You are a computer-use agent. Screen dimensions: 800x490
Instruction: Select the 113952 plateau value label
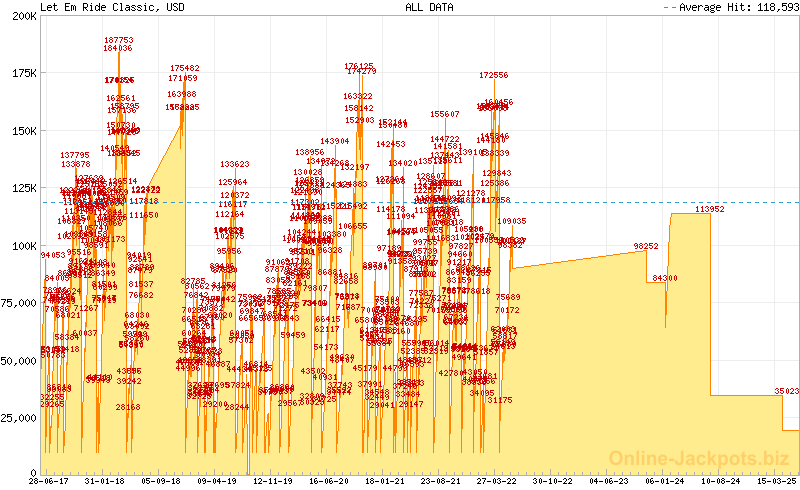point(710,209)
